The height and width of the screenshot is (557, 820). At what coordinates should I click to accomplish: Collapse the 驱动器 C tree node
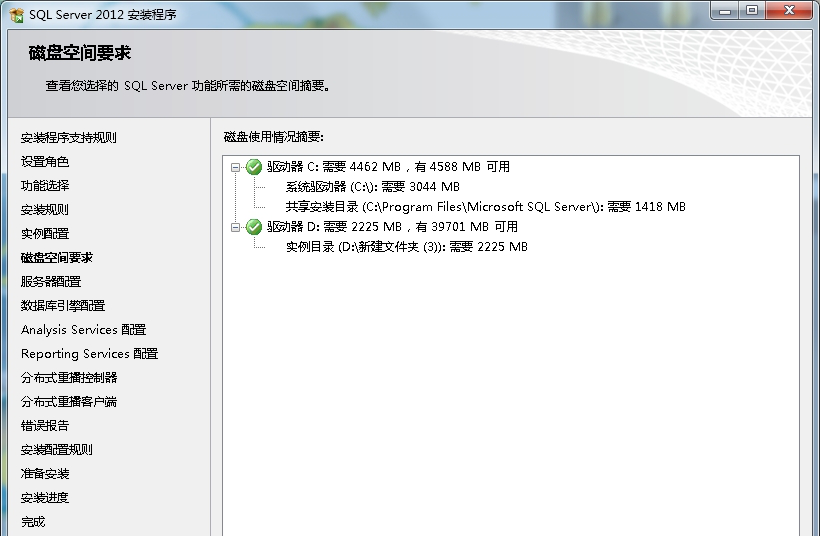click(235, 167)
